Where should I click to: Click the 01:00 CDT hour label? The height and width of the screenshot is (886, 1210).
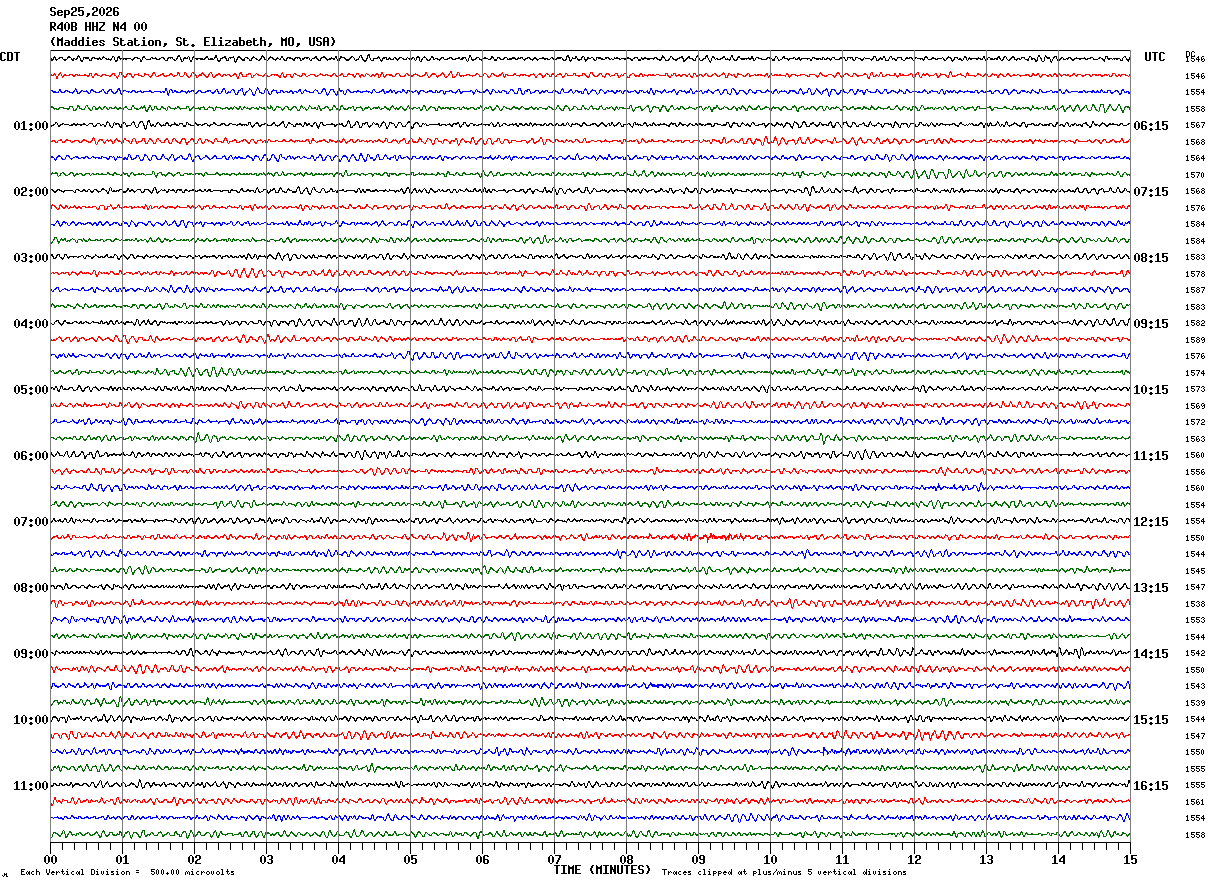click(31, 126)
